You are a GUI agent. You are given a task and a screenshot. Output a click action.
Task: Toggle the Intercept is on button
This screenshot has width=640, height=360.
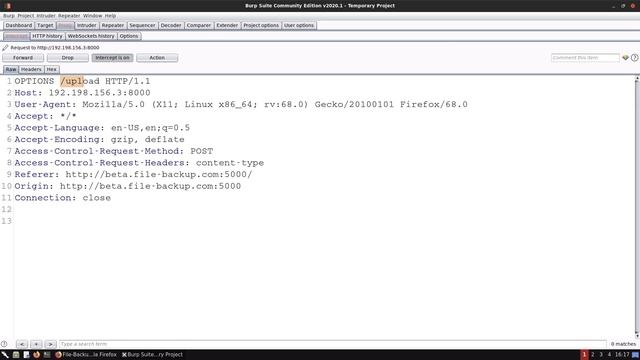pyautogui.click(x=112, y=58)
